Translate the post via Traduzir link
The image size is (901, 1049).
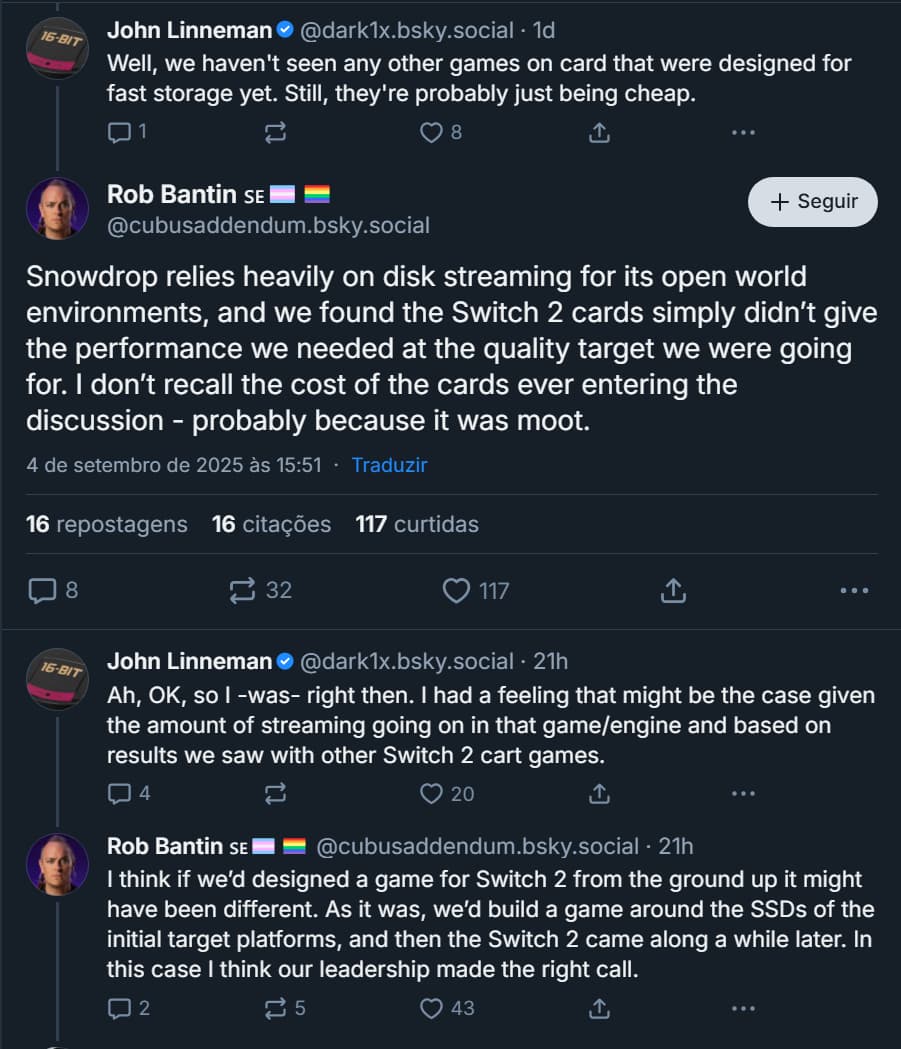[x=389, y=465]
